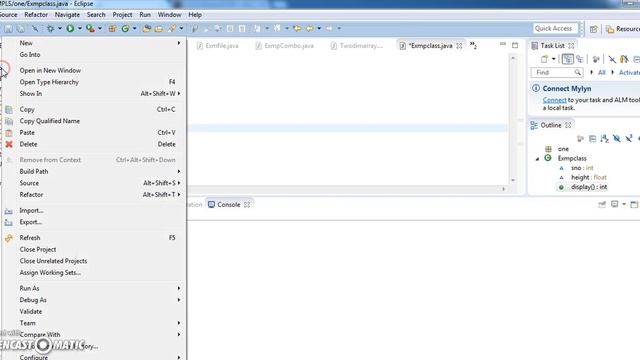This screenshot has height=360, width=640.
Task: Click the Pin Console icon in the Console toolbar
Action: [602, 204]
